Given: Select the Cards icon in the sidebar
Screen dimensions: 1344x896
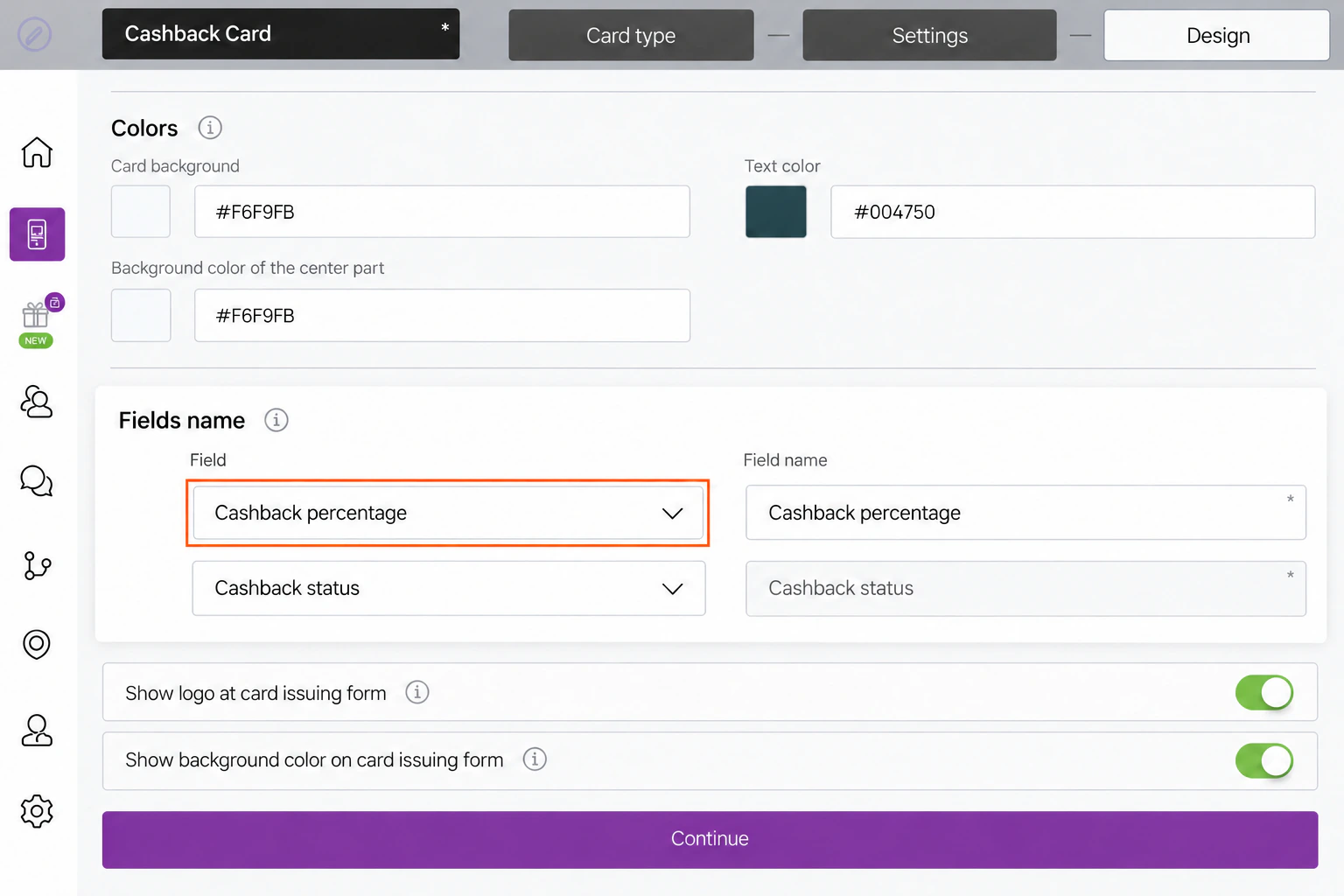Looking at the screenshot, I should (37, 234).
